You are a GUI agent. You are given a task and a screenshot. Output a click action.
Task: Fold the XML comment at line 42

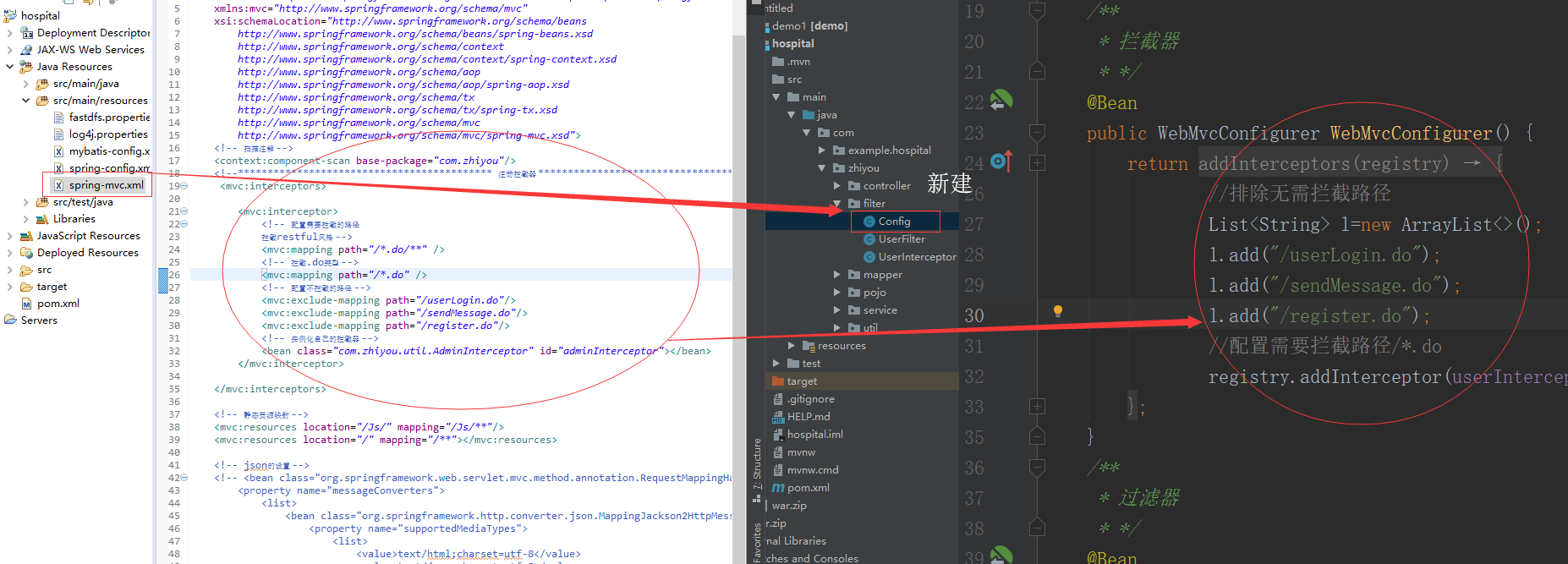click(x=184, y=478)
